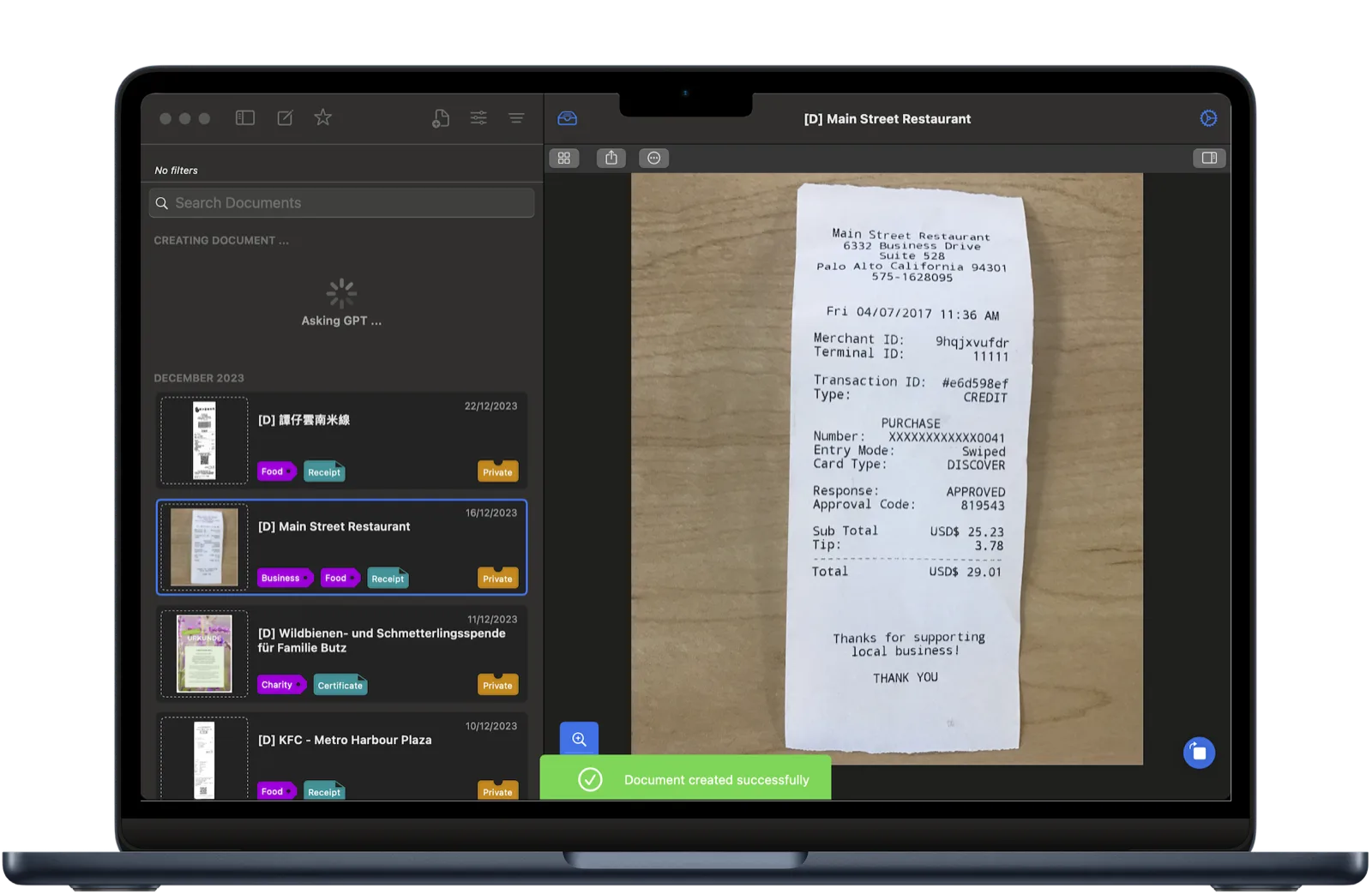
Task: Click Main Street Restaurant receipt thumbnail
Action: point(204,547)
